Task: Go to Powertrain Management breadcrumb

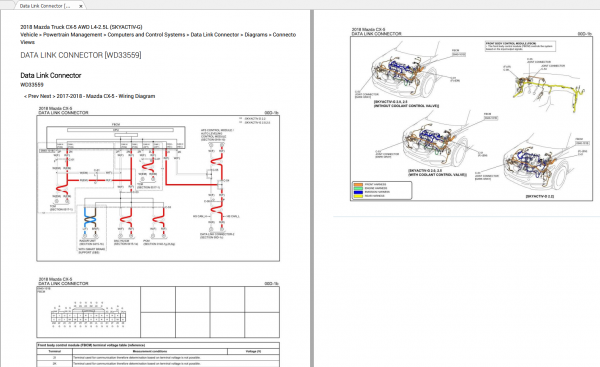Action: 73,35
